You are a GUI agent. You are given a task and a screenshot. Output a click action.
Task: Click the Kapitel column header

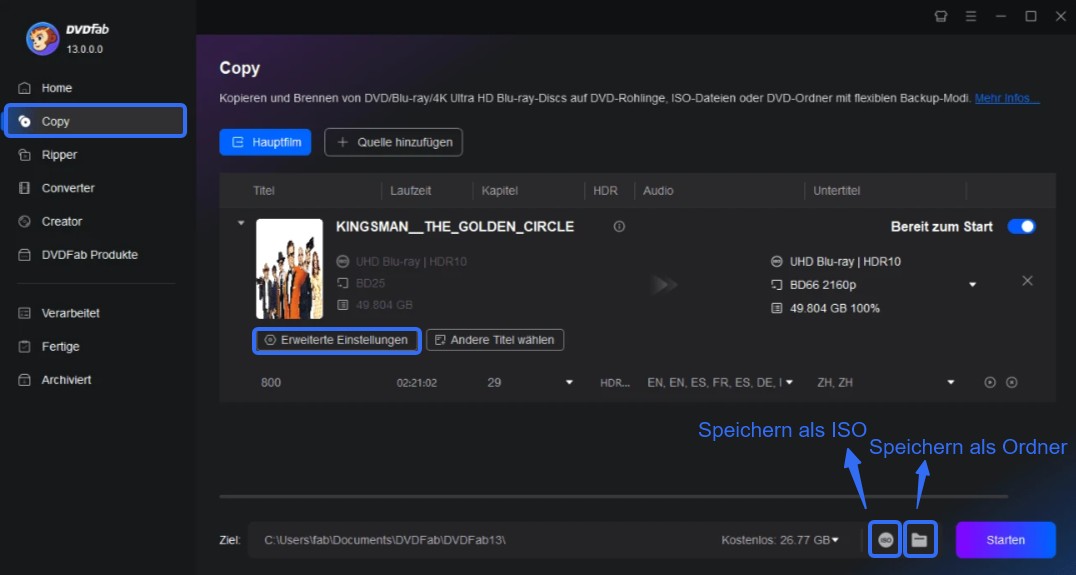500,191
